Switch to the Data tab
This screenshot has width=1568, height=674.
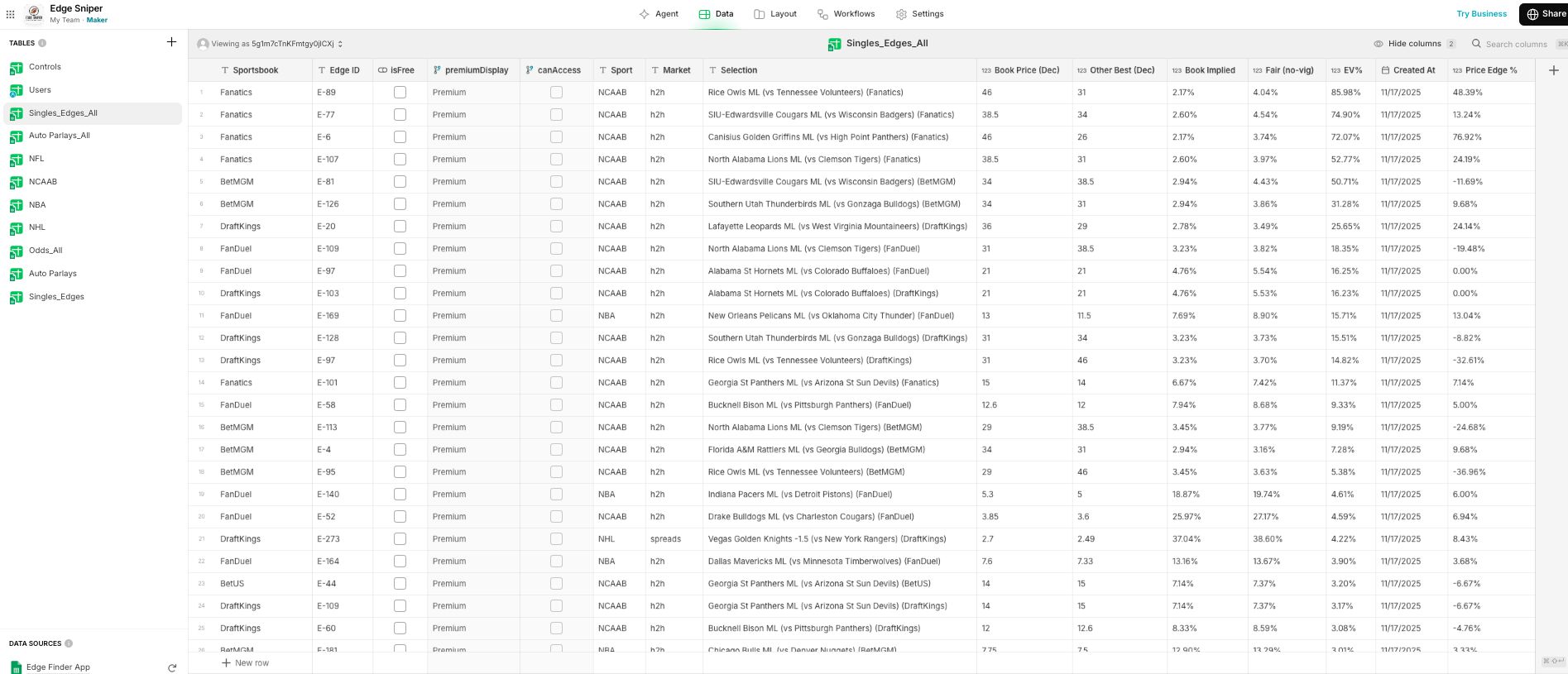717,14
